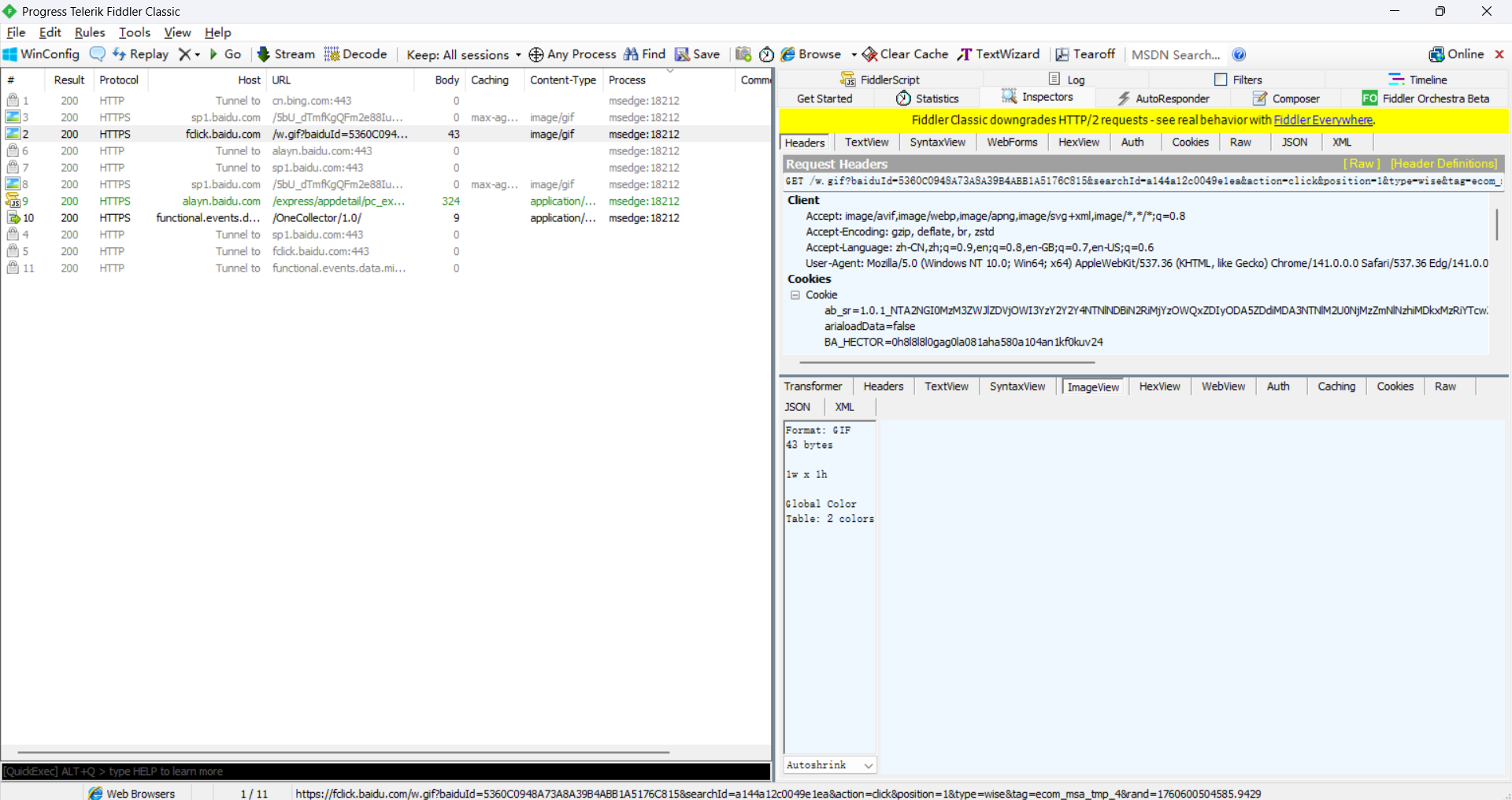
Task: Click session 8 image icon
Action: click(x=13, y=183)
